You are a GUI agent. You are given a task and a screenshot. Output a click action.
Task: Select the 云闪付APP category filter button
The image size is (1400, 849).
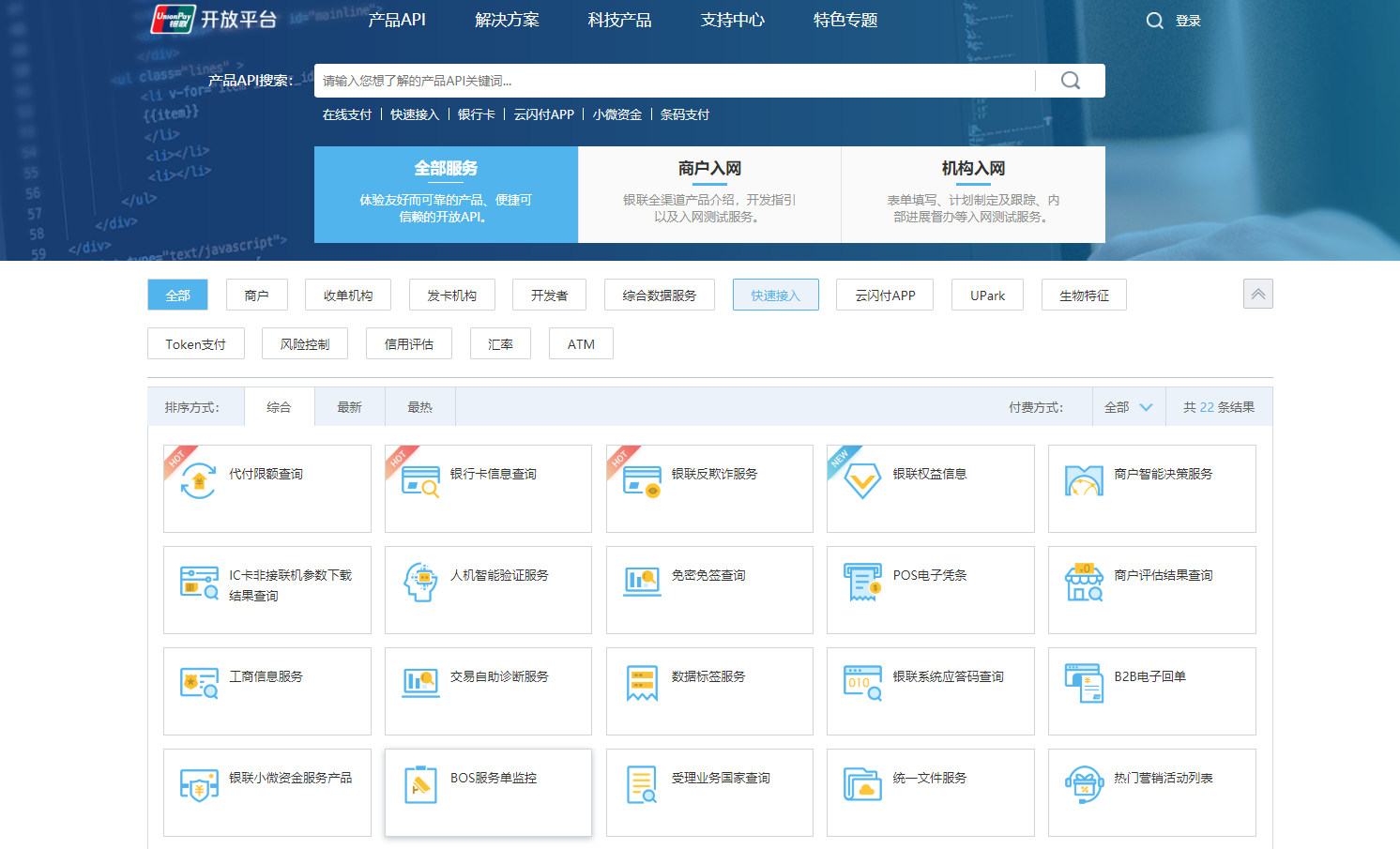(886, 295)
